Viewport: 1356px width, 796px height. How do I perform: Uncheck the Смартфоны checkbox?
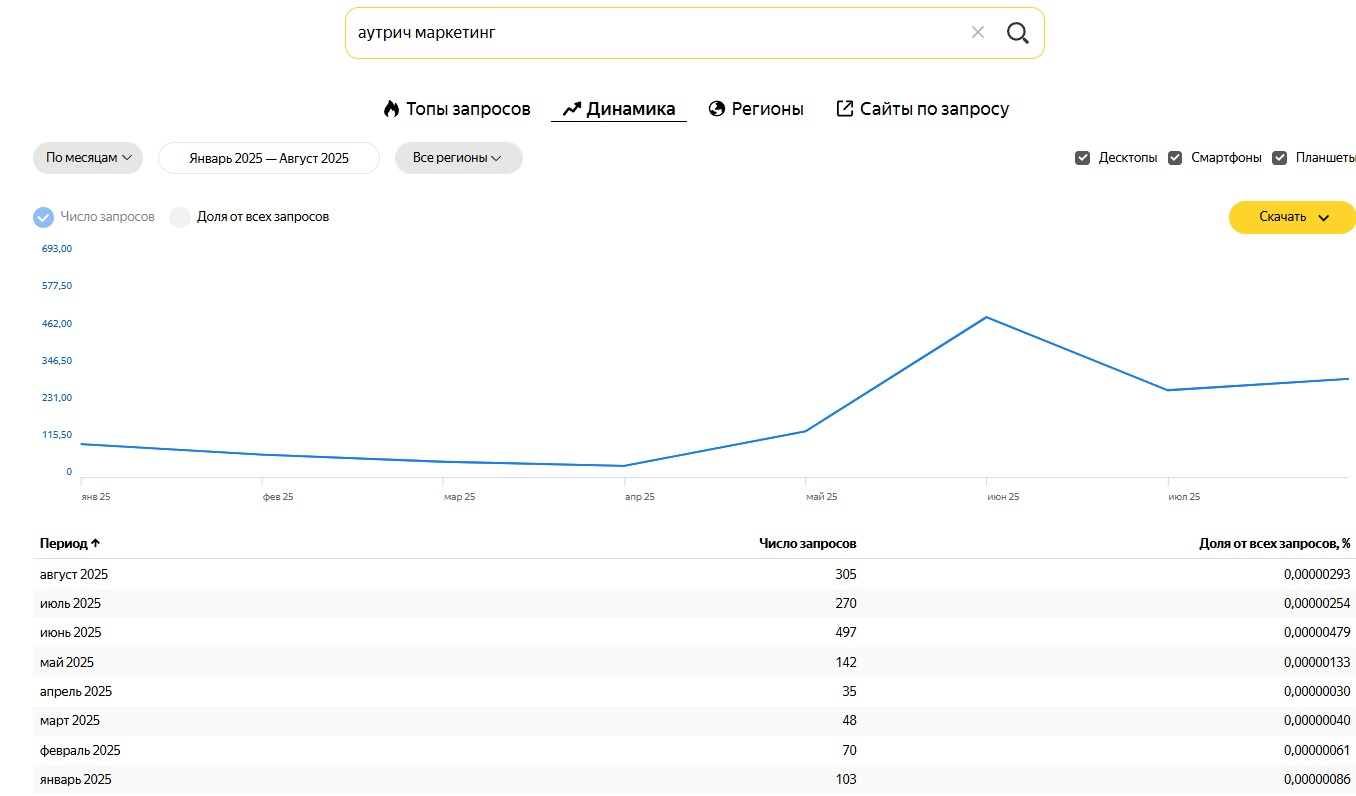click(1175, 158)
